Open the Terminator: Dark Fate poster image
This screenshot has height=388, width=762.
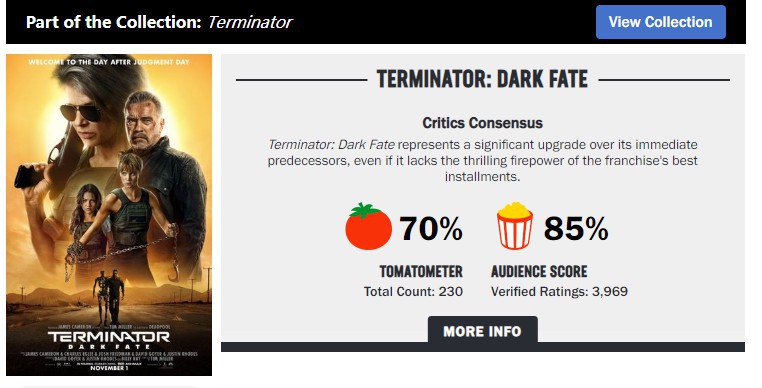point(109,214)
